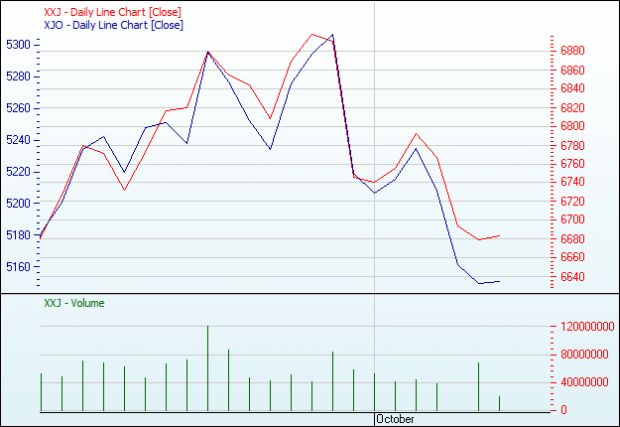The height and width of the screenshot is (427, 620).
Task: Click the blue XJO line's highest peak
Action: click(x=333, y=34)
